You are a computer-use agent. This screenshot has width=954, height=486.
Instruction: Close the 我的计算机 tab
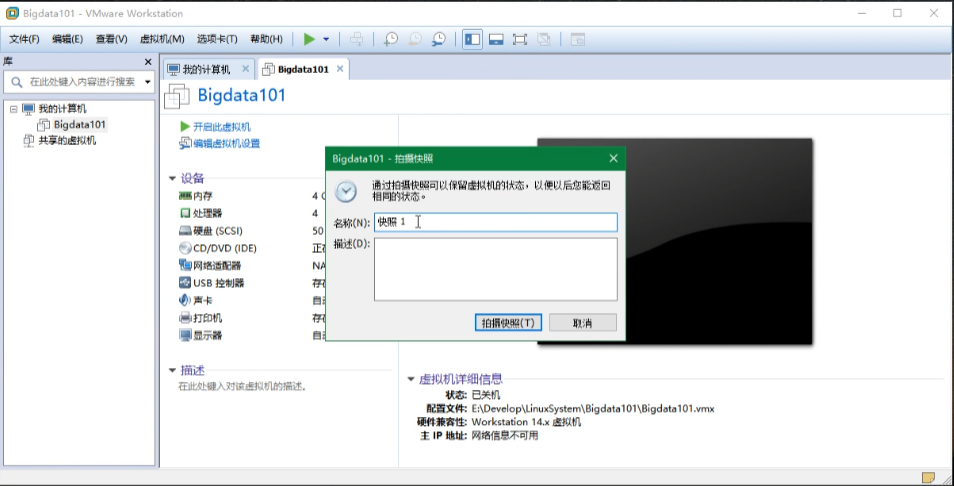[x=245, y=69]
